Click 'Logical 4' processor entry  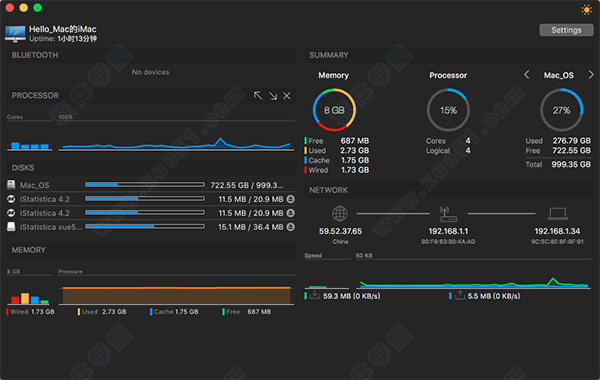tap(448, 150)
